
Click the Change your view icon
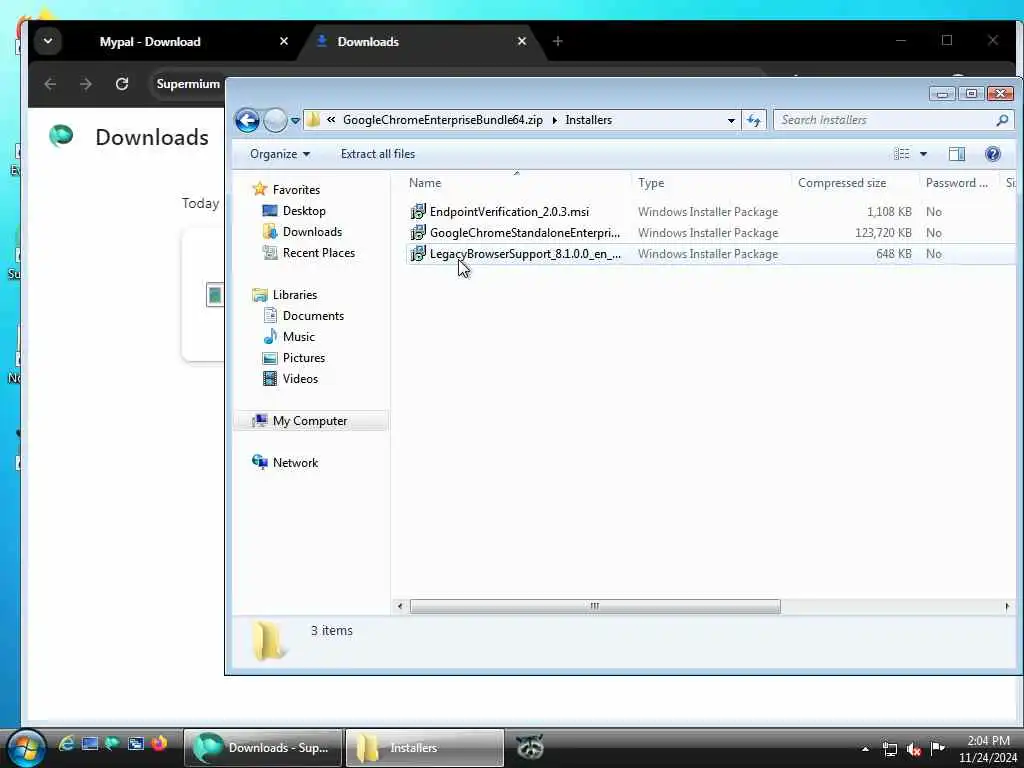tap(902, 154)
